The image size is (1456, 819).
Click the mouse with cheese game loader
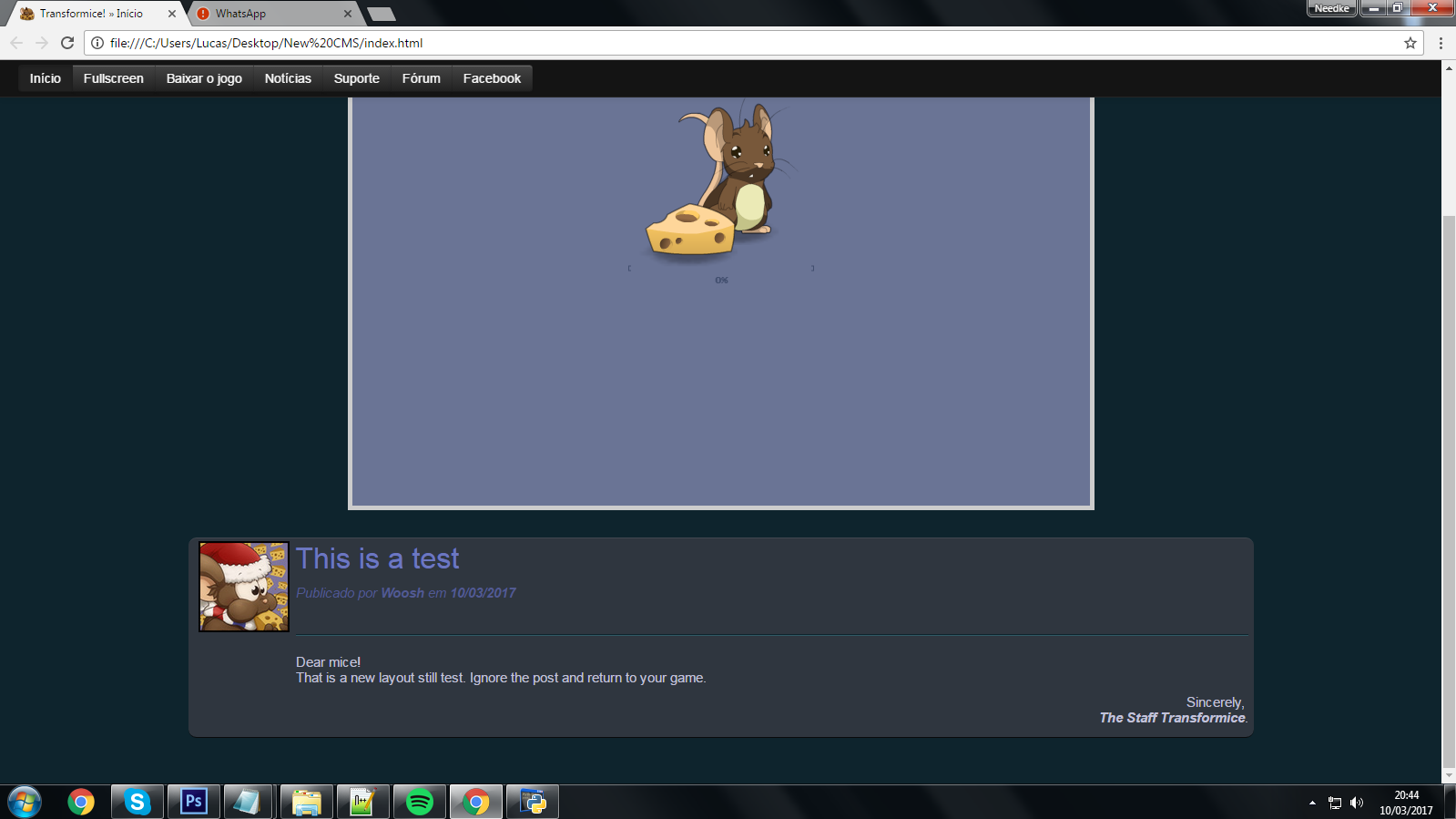[x=720, y=181]
